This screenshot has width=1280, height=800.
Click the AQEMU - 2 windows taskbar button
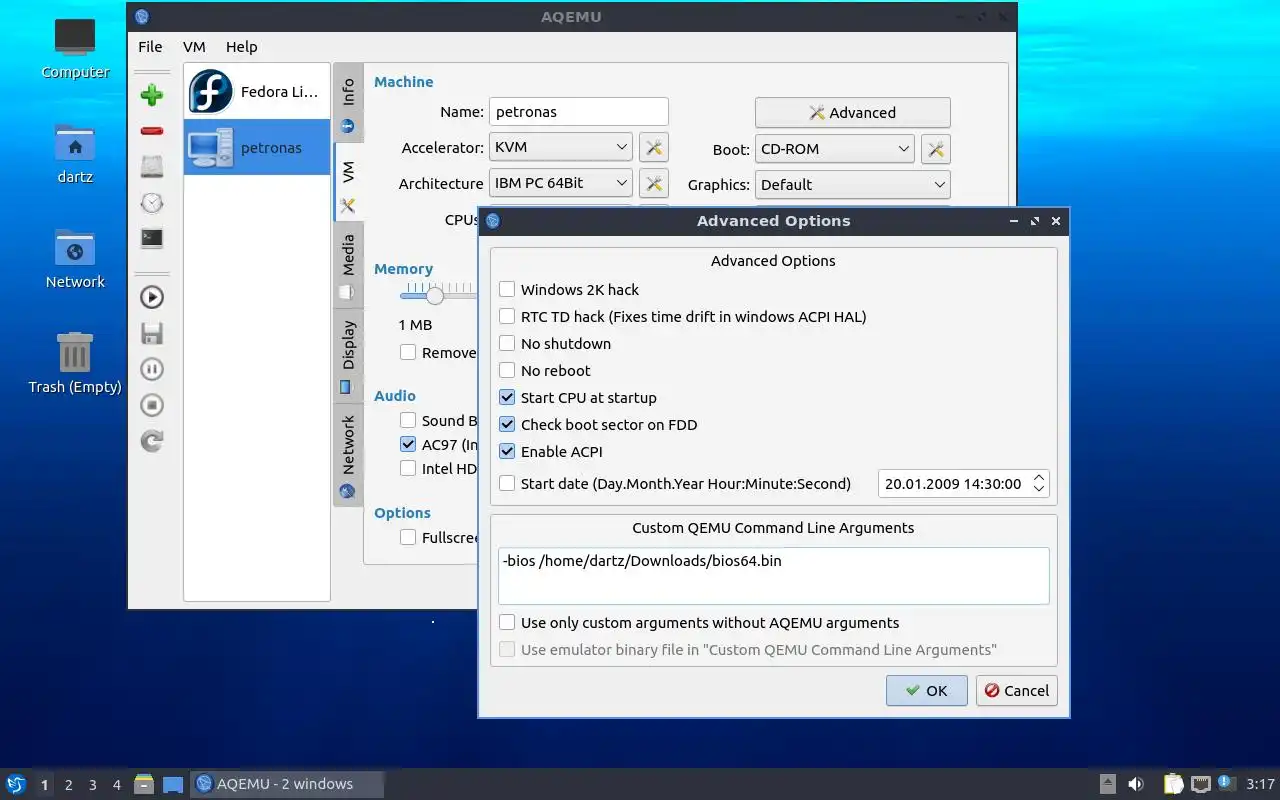(287, 784)
